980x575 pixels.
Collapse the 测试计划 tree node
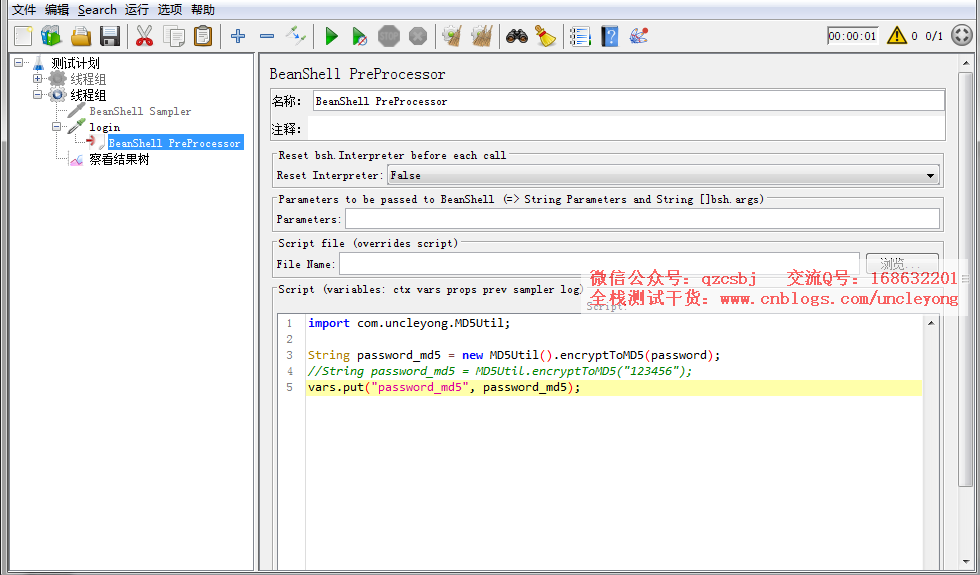coord(19,62)
